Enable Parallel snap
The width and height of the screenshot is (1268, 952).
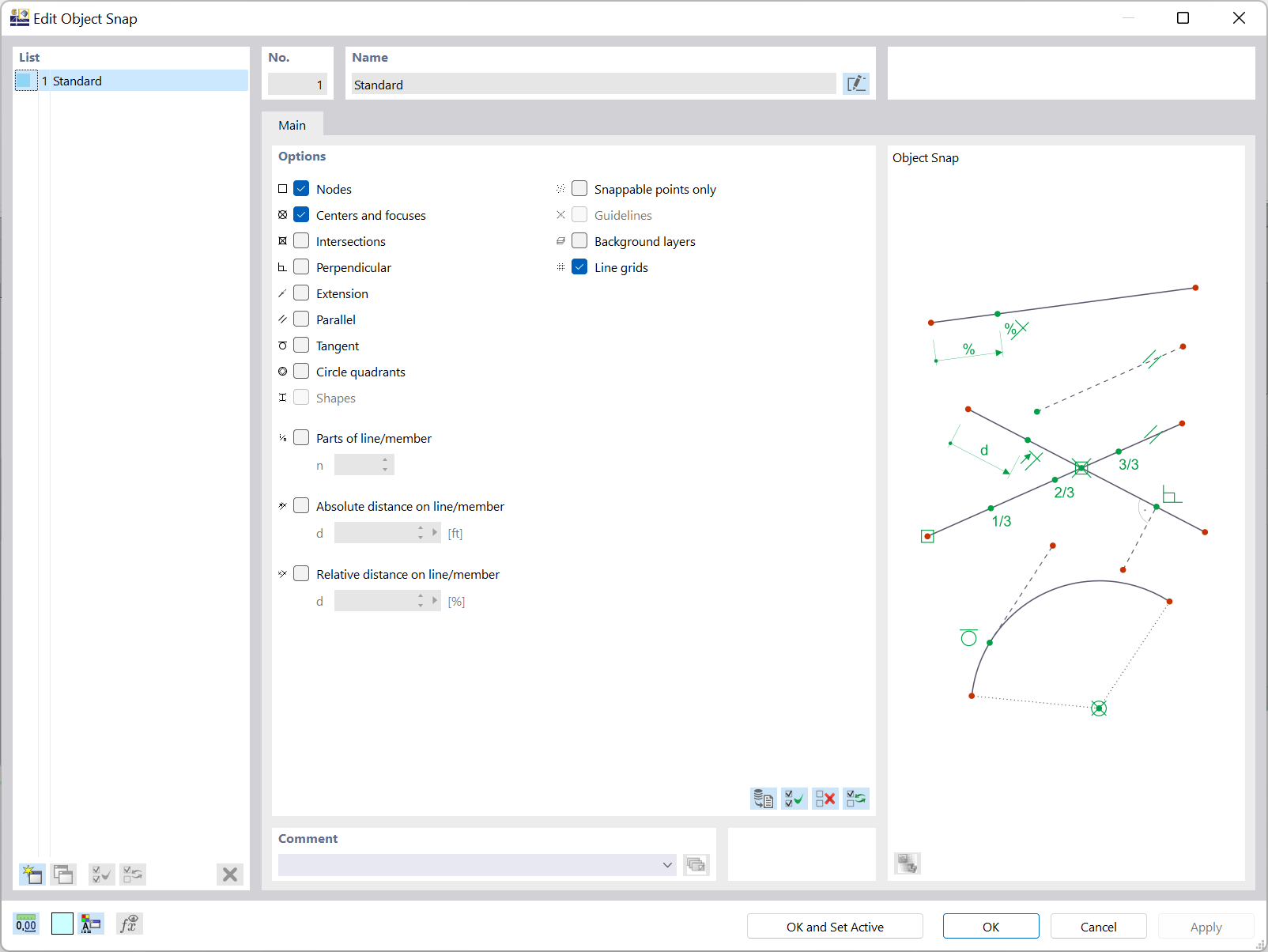301,319
